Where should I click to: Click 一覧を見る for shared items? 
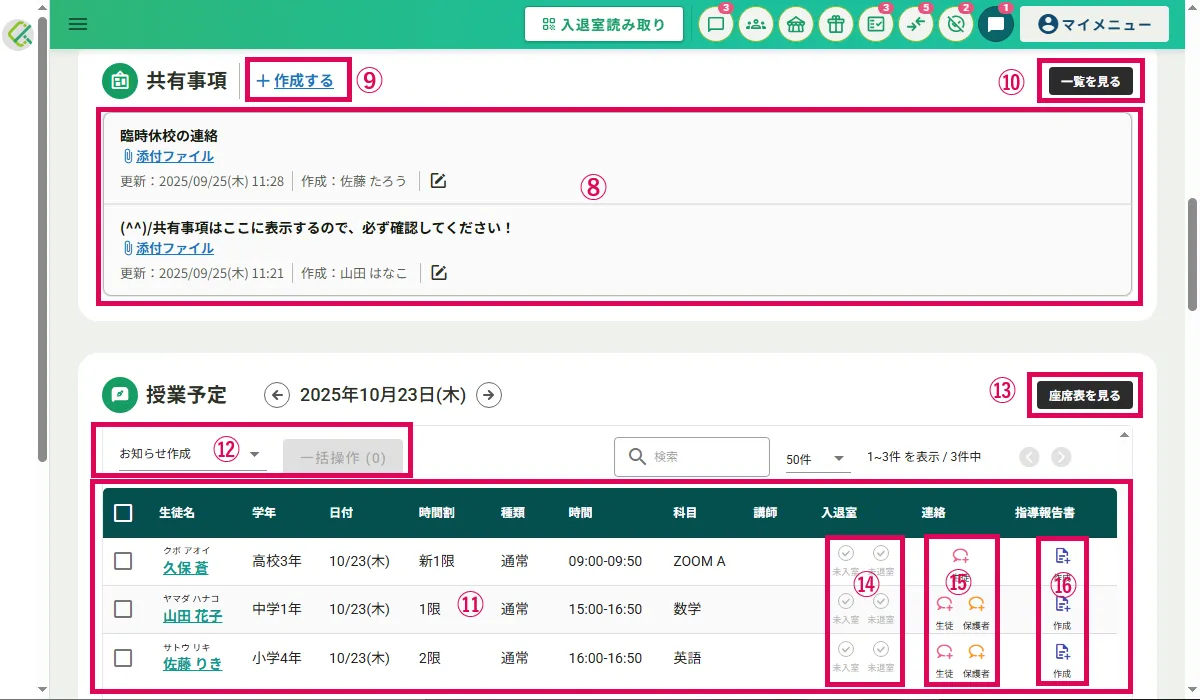tap(1090, 81)
